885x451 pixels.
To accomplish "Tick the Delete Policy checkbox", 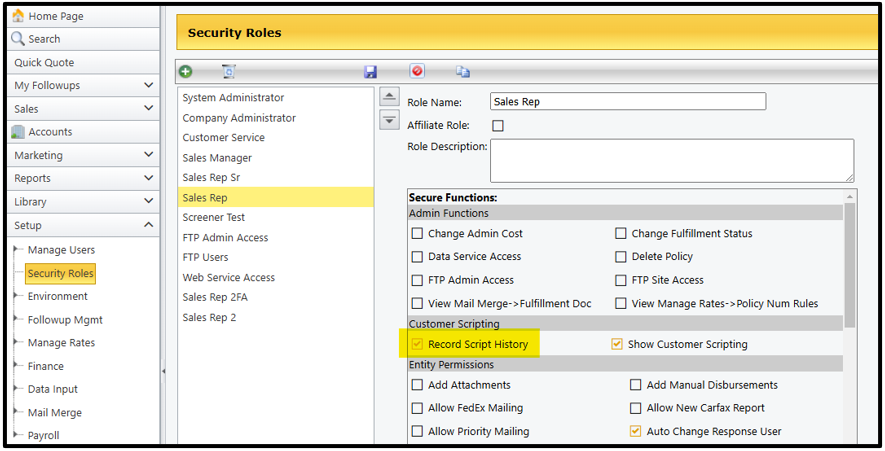I will click(621, 257).
